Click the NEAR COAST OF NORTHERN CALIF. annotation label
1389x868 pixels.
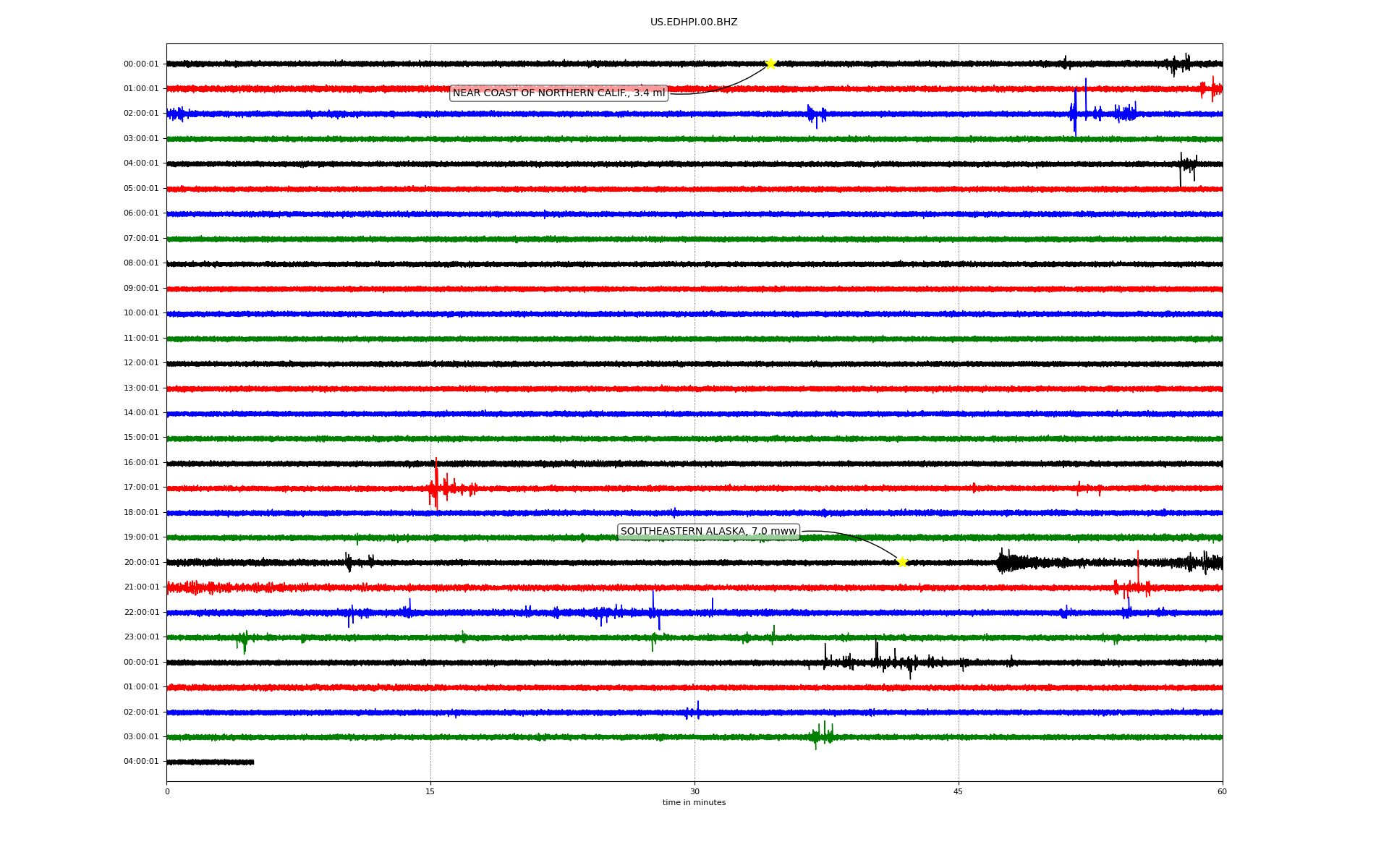pyautogui.click(x=558, y=93)
